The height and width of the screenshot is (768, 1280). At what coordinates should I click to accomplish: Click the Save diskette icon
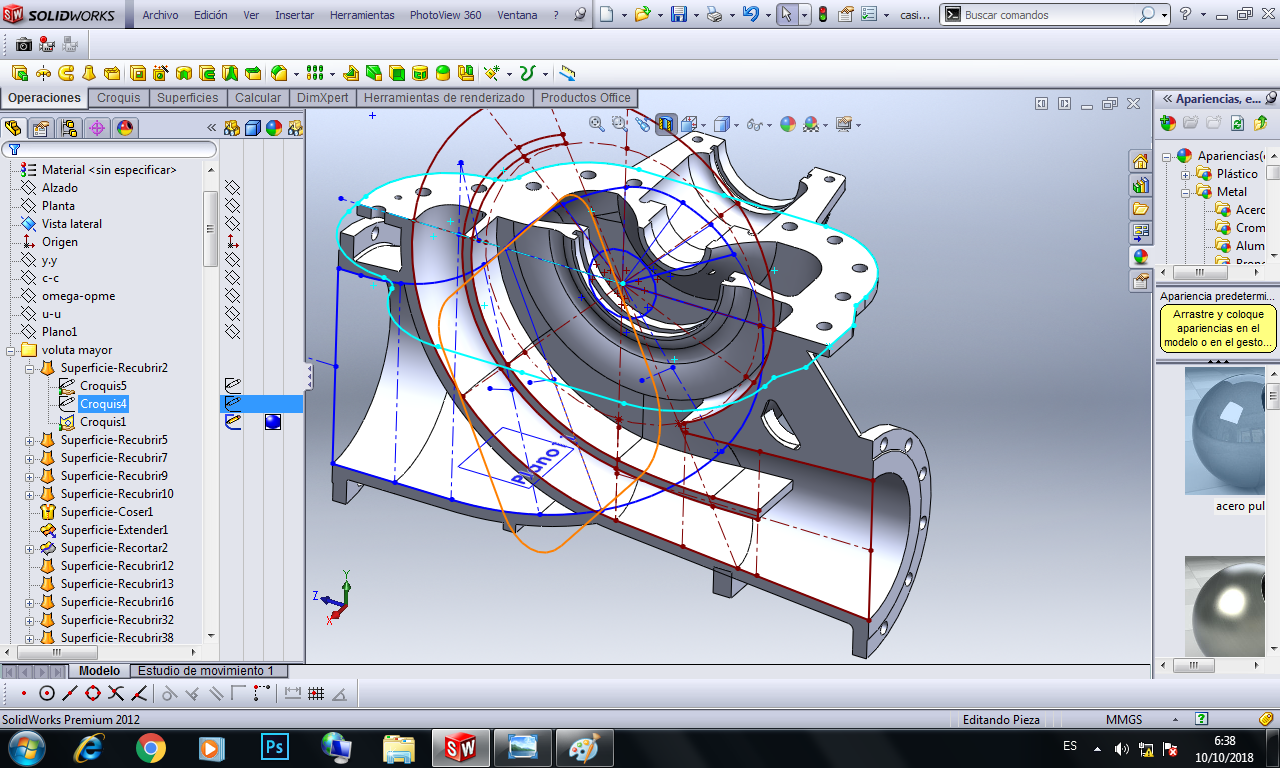679,15
